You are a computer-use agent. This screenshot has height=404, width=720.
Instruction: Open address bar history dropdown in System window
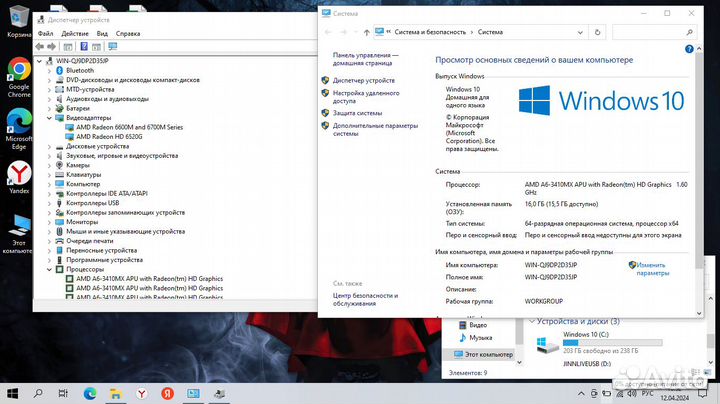click(580, 32)
